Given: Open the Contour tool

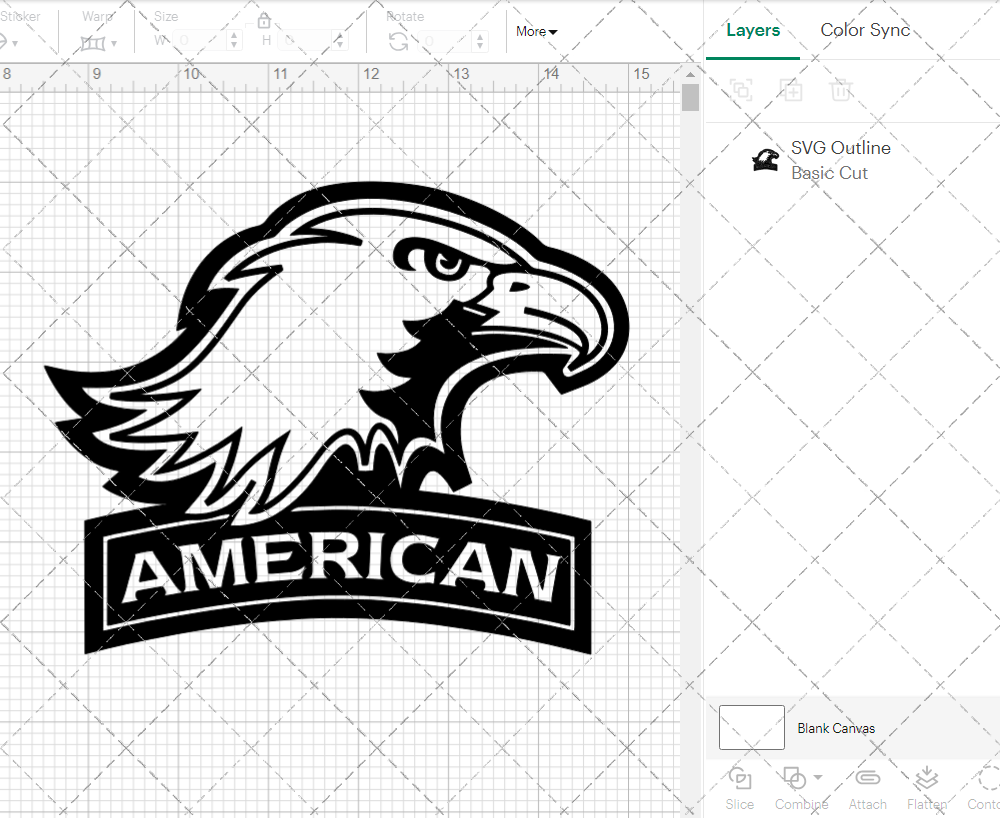Looking at the screenshot, I should [985, 787].
